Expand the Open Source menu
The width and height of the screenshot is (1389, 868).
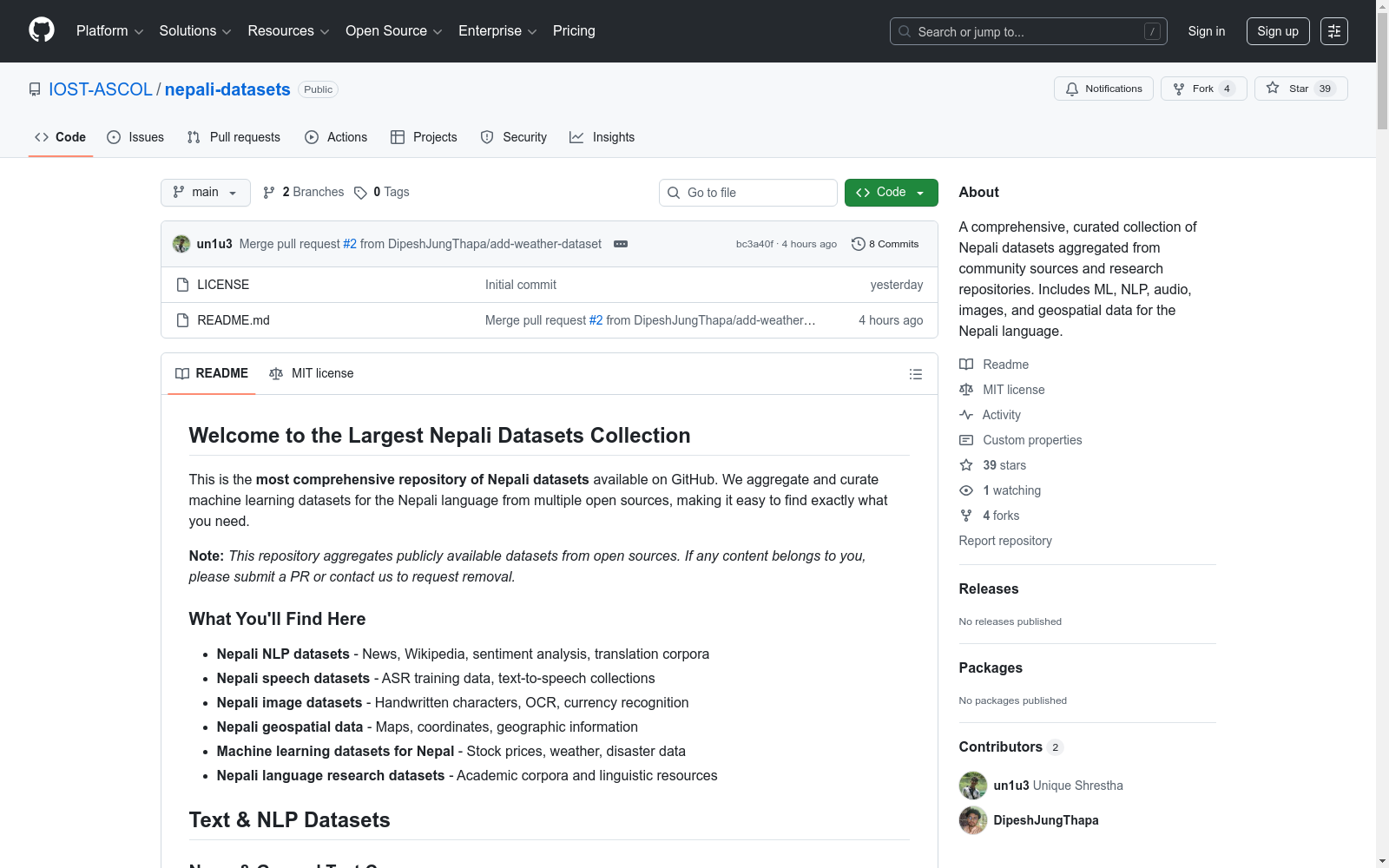coord(394,31)
